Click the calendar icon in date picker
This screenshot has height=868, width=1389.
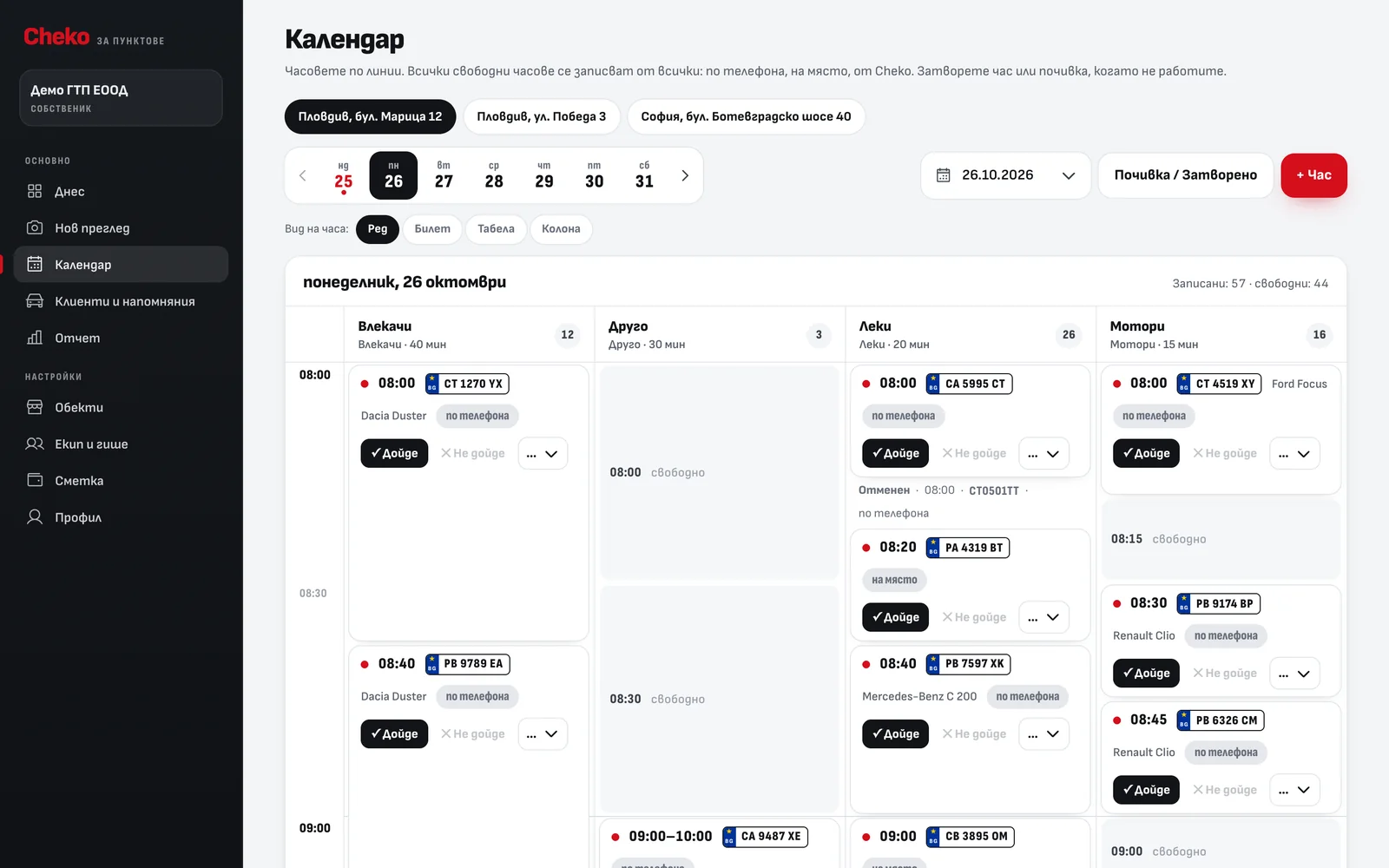(x=944, y=175)
